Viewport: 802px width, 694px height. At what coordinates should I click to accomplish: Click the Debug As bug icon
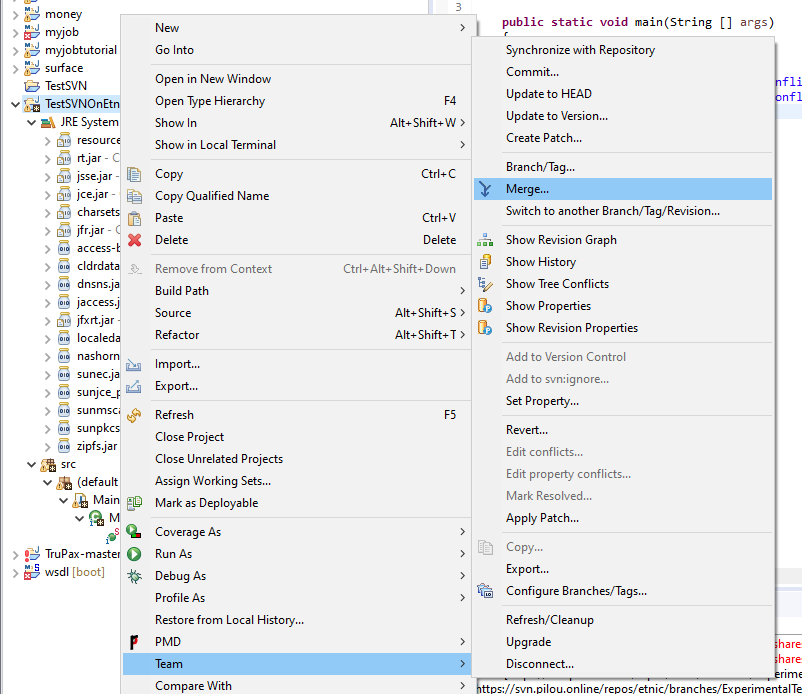[x=134, y=576]
